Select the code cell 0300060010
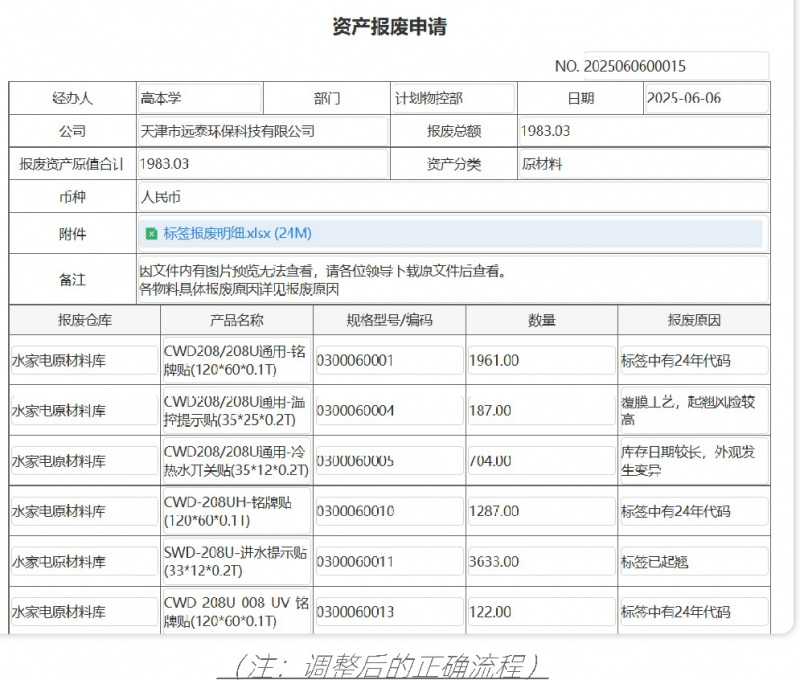Screen dimensions: 800x680 click(389, 511)
